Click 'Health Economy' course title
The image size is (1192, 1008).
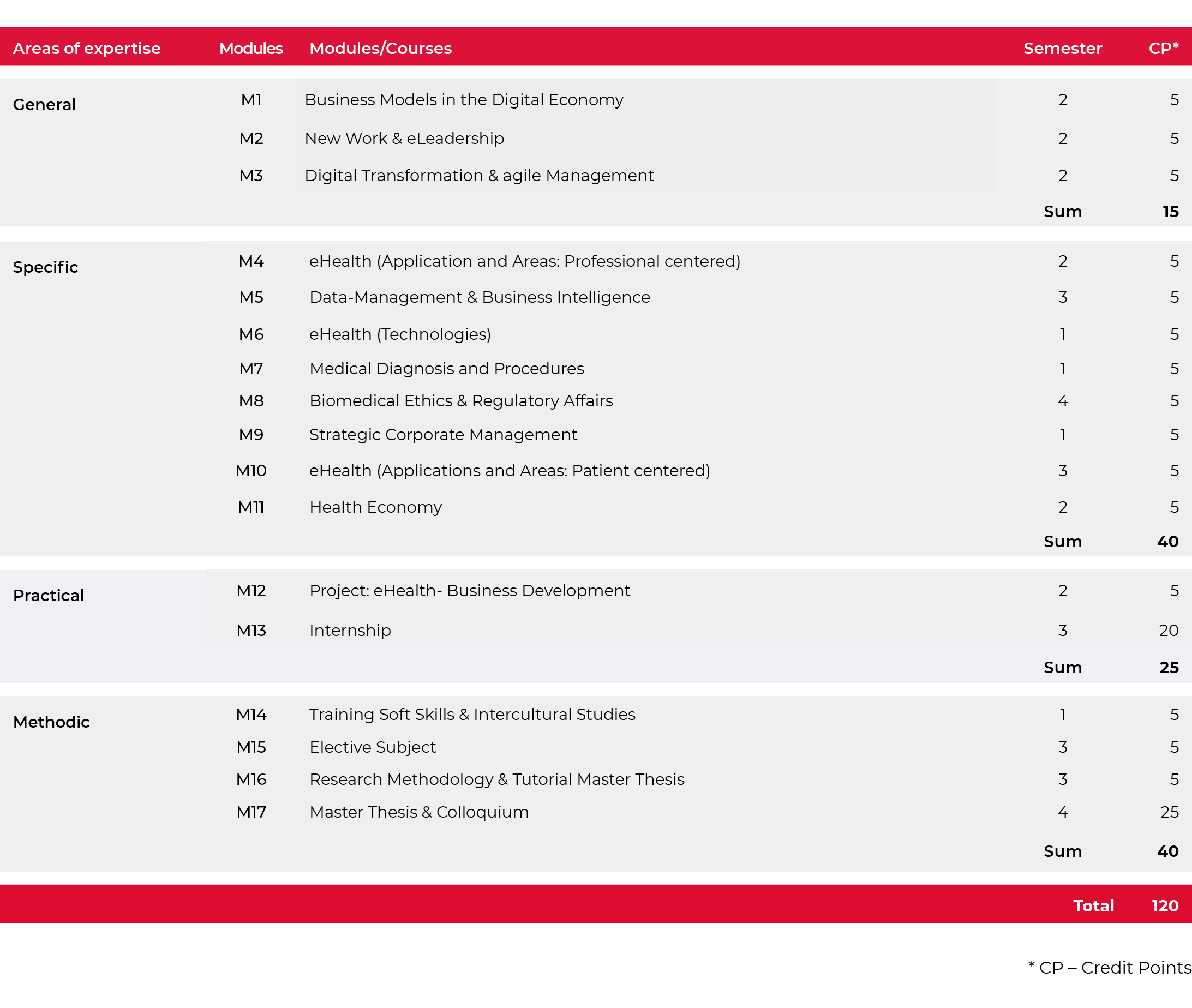[375, 507]
